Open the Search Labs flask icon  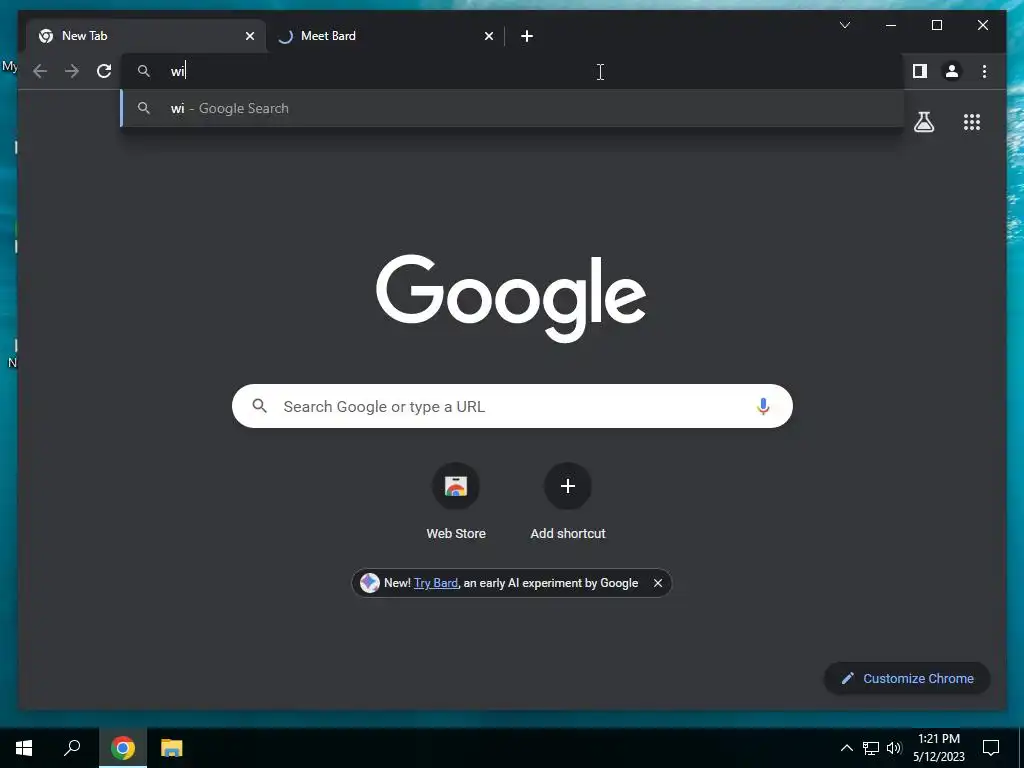923,122
